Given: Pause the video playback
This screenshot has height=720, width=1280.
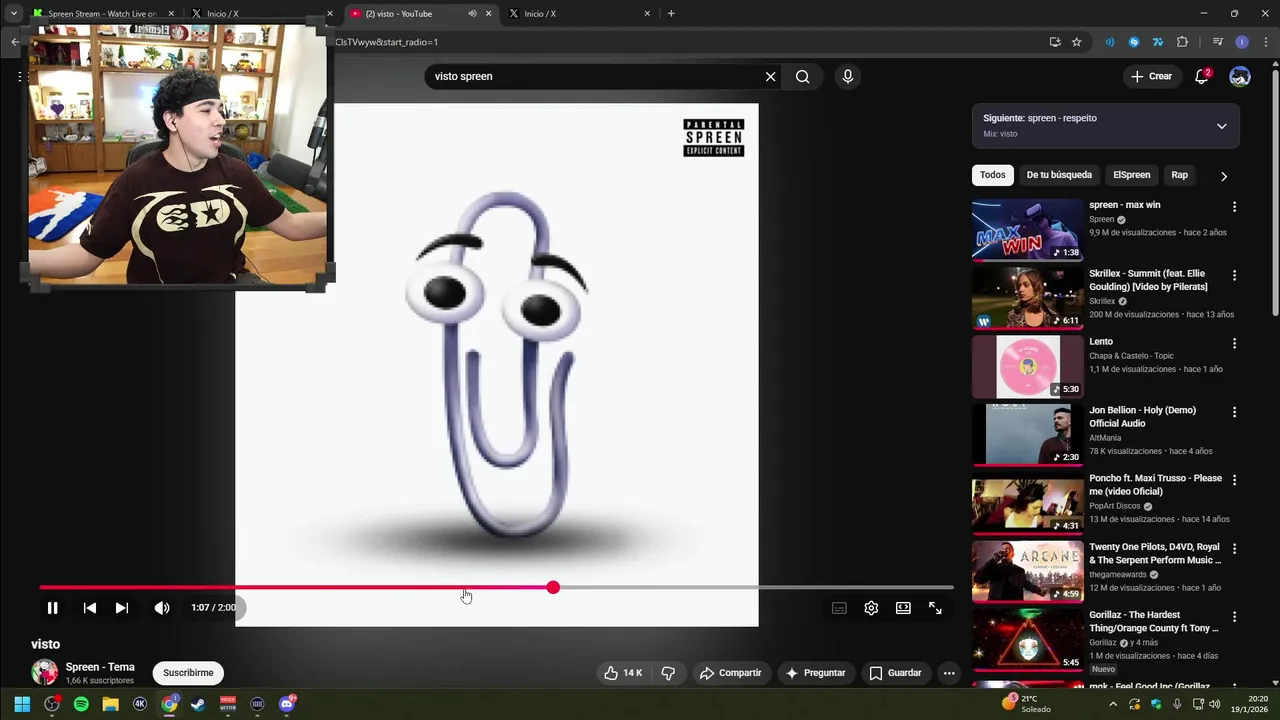Looking at the screenshot, I should click(x=52, y=608).
